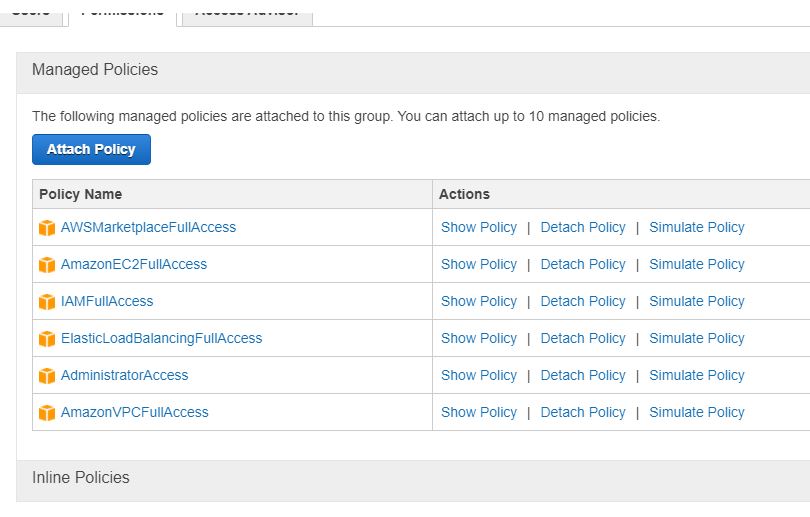The width and height of the screenshot is (810, 517).
Task: Click the icon next to ElasticLoadBalancingFullAccess
Action: 47,339
